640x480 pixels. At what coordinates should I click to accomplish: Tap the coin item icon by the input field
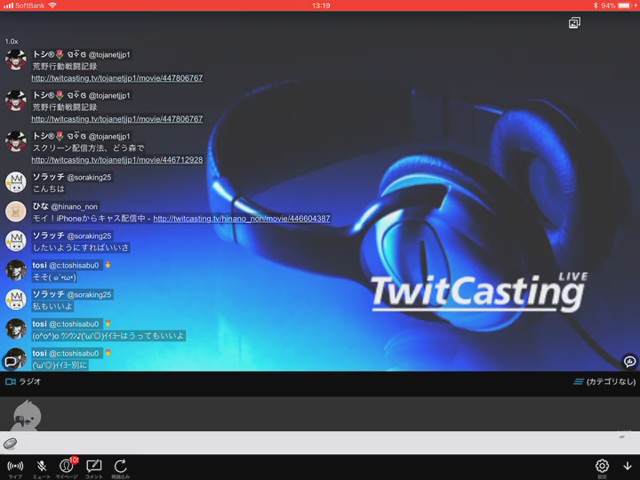pos(10,443)
